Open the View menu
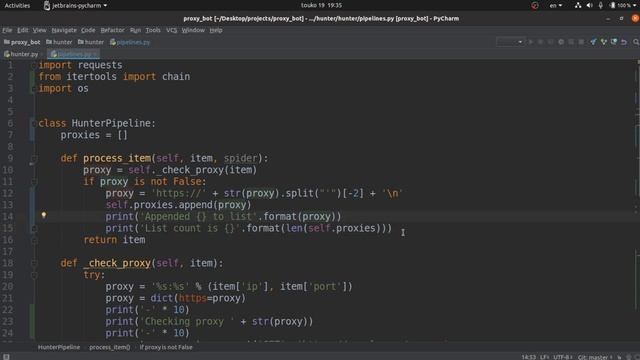 pos(40,30)
